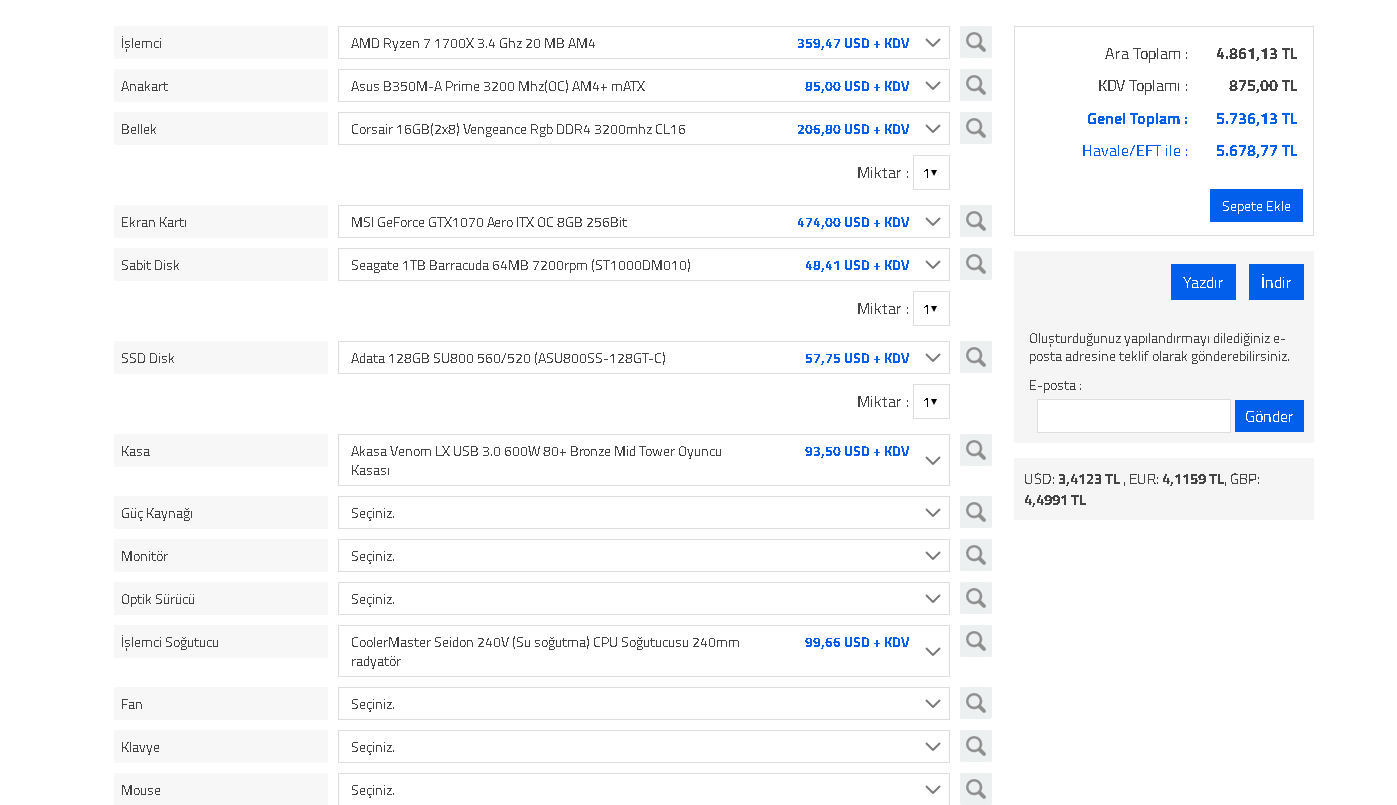1397x805 pixels.
Task: Click the Genel Toplam amount 5.736,13 TL
Action: [1256, 119]
